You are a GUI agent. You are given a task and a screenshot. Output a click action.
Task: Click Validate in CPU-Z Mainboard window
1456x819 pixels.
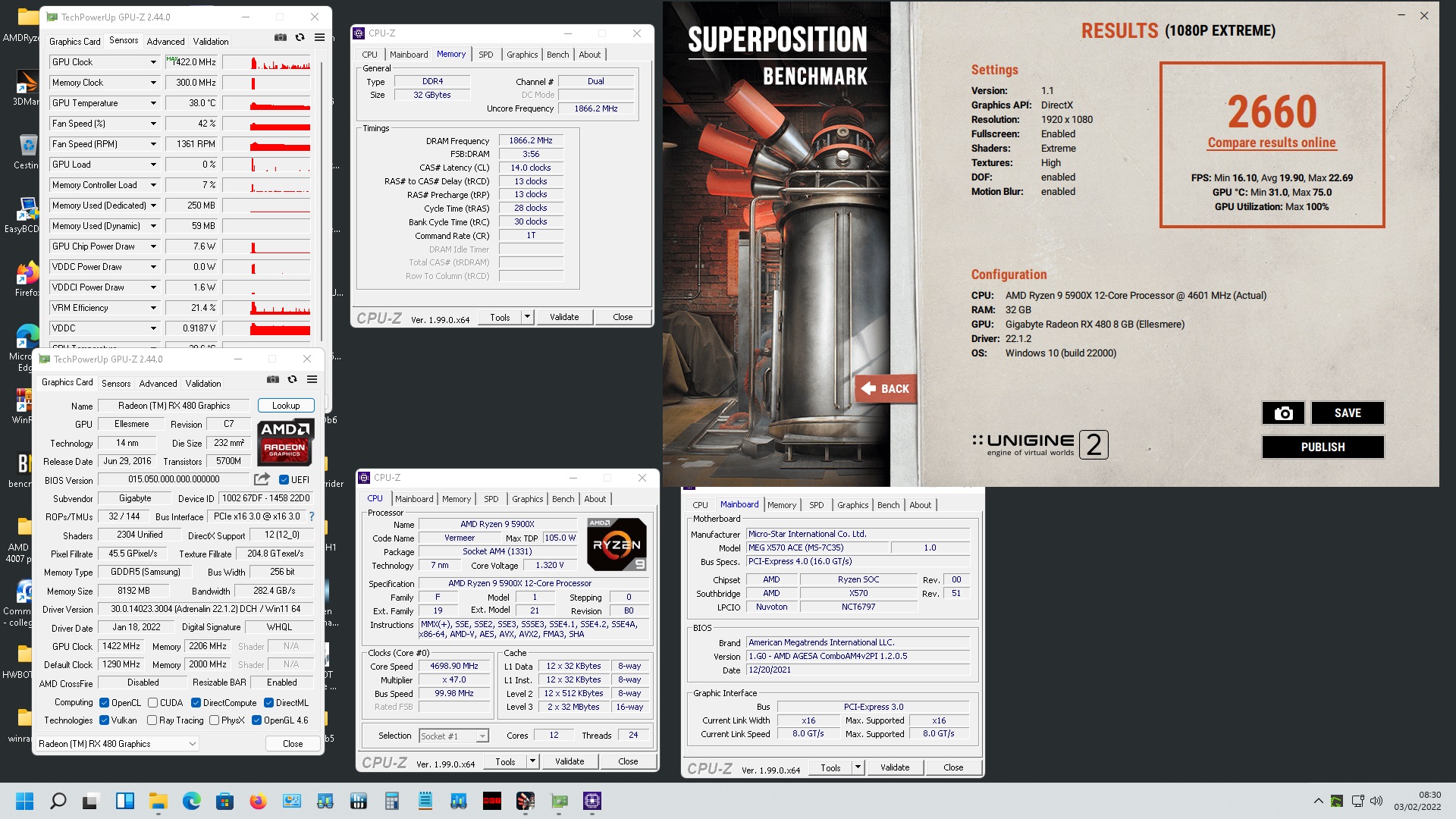[x=895, y=767]
